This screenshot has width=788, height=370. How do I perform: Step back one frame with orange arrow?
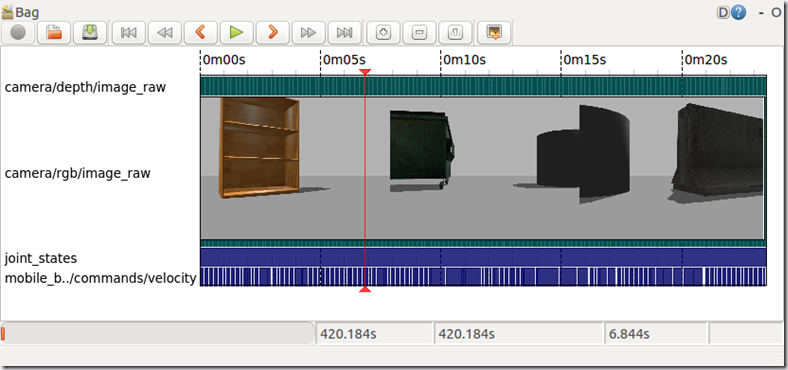pyautogui.click(x=201, y=33)
